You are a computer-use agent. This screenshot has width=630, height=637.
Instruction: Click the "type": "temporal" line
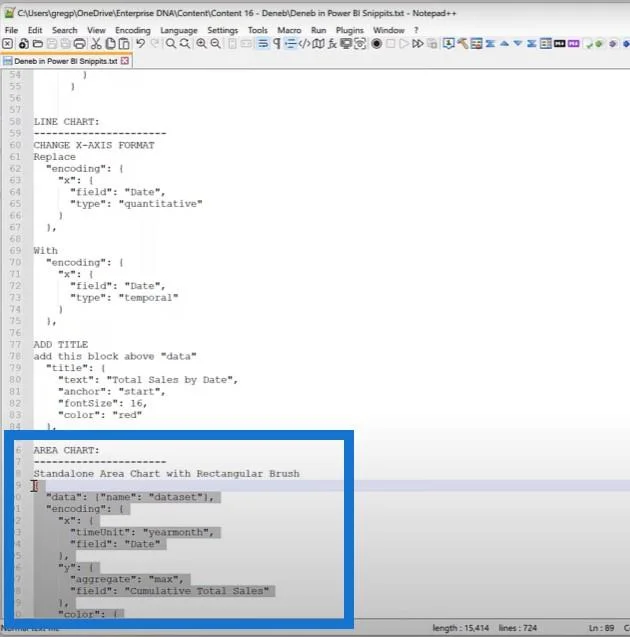[x=124, y=297]
